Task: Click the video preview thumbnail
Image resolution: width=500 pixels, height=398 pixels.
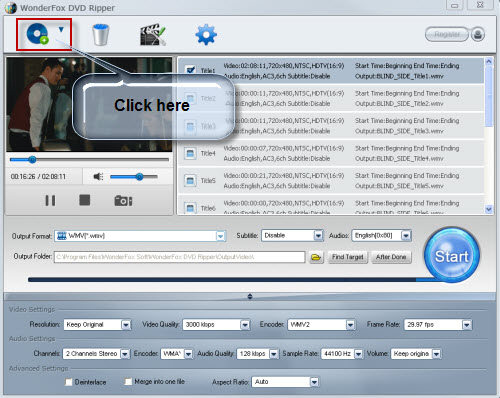Action: (x=89, y=104)
